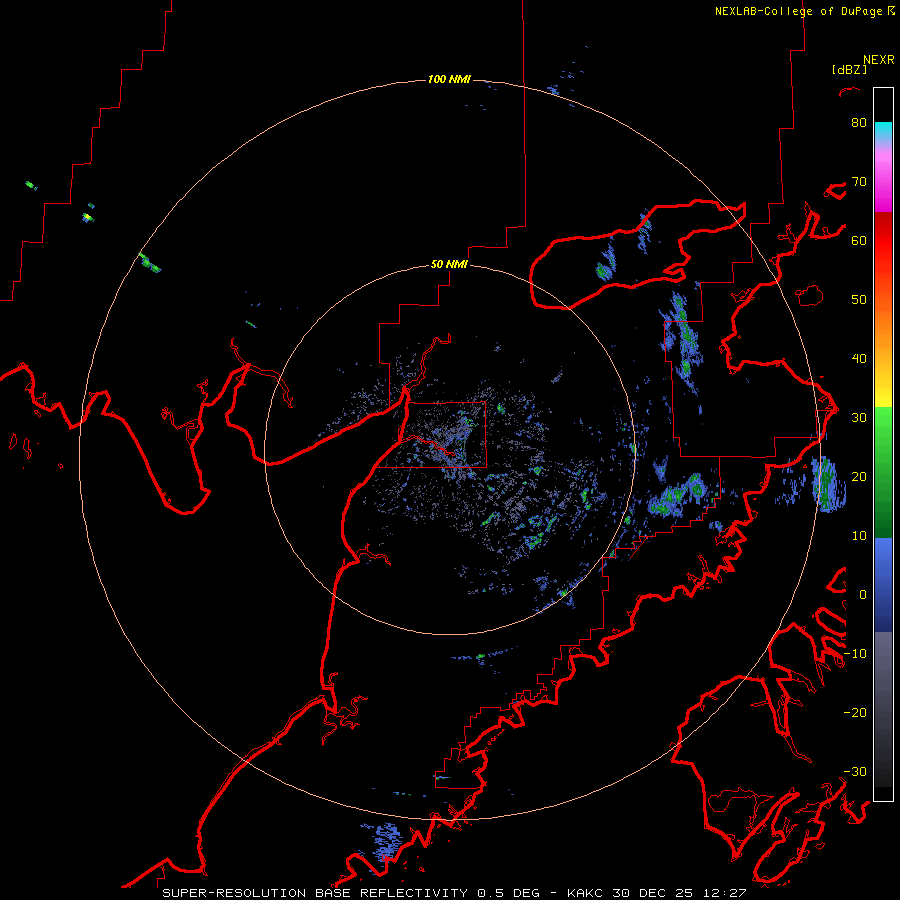Screen dimensions: 900x900
Task: Click the 0 value on the dBZ scale
Action: coord(863,595)
